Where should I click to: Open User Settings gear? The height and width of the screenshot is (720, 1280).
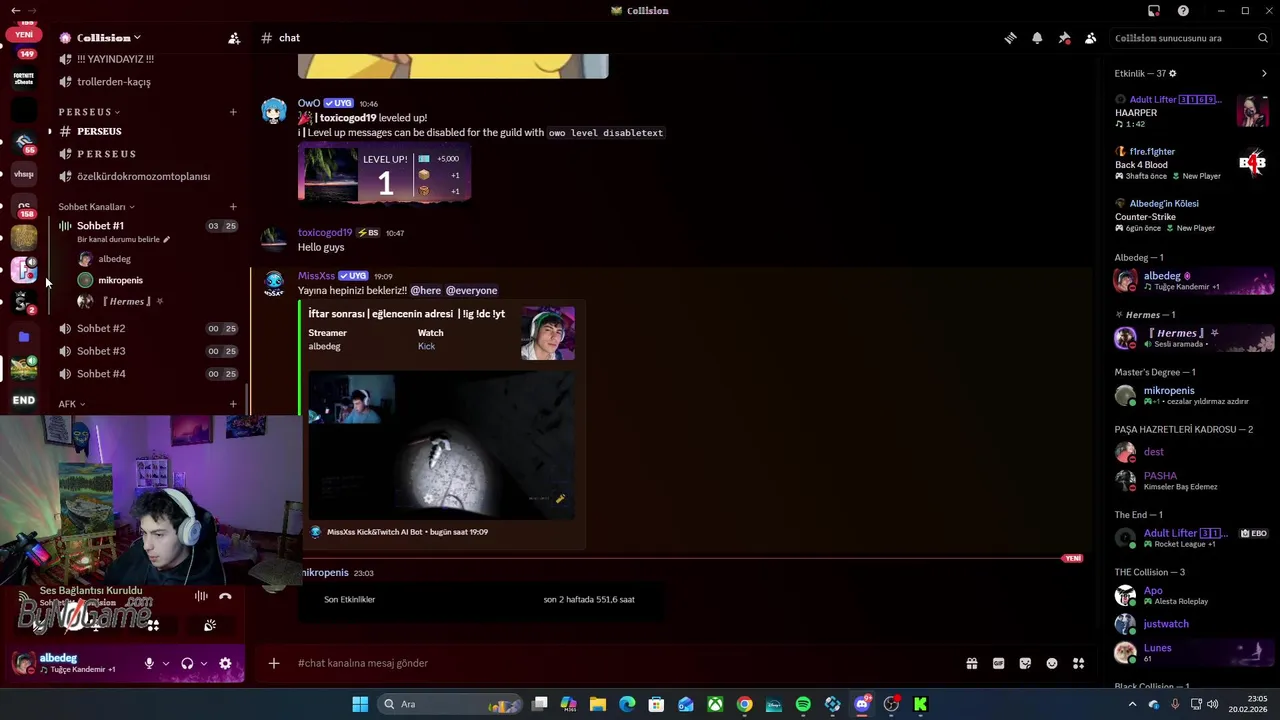pyautogui.click(x=225, y=663)
